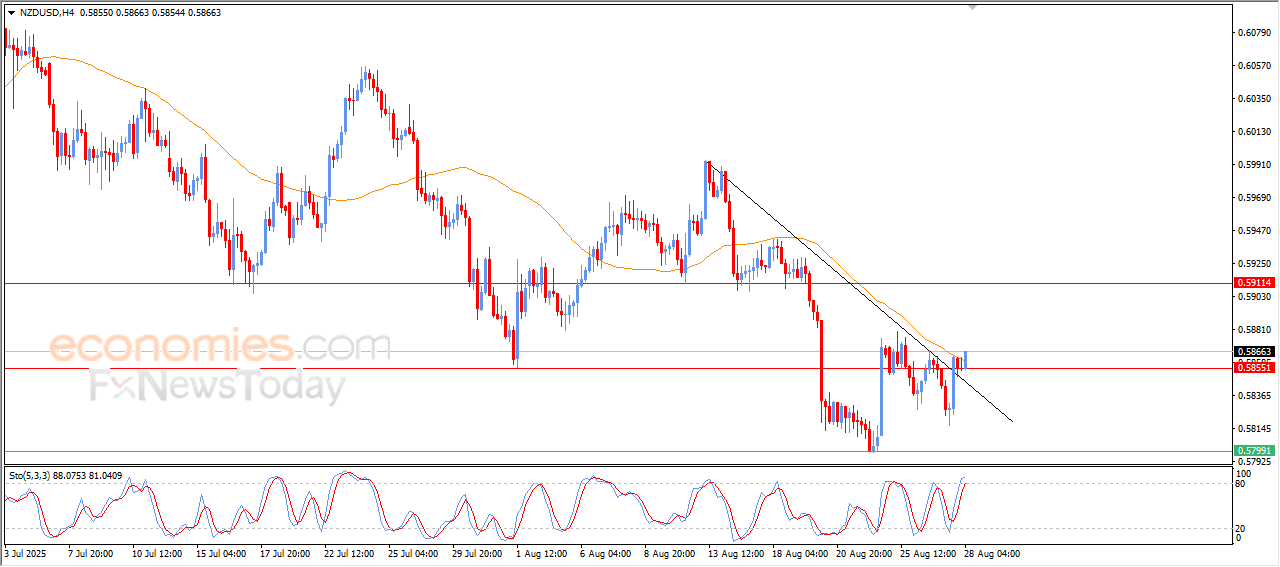Screen dimensions: 1280x567
Task: Click the 13 Aug 12:00 date label
Action: pyautogui.click(x=732, y=553)
